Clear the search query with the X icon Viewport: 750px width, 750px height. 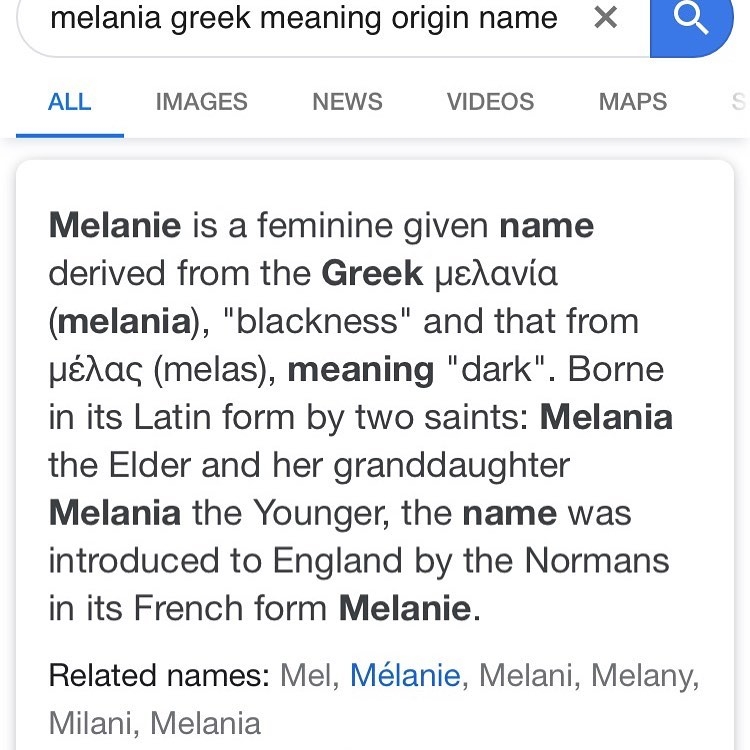606,18
